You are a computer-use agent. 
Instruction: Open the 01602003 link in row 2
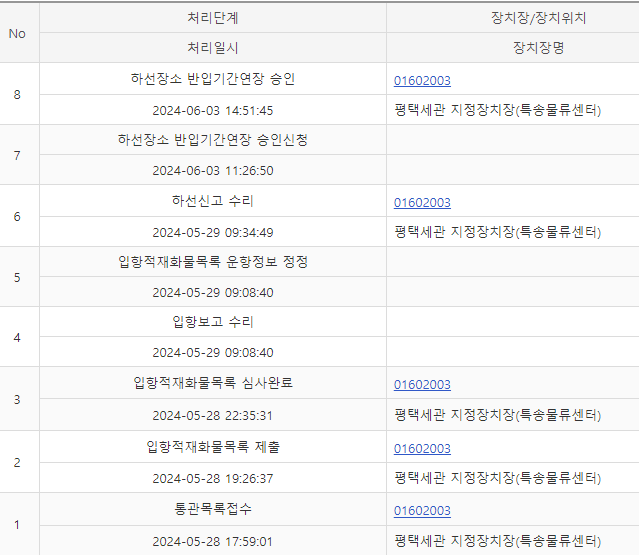tap(422, 449)
